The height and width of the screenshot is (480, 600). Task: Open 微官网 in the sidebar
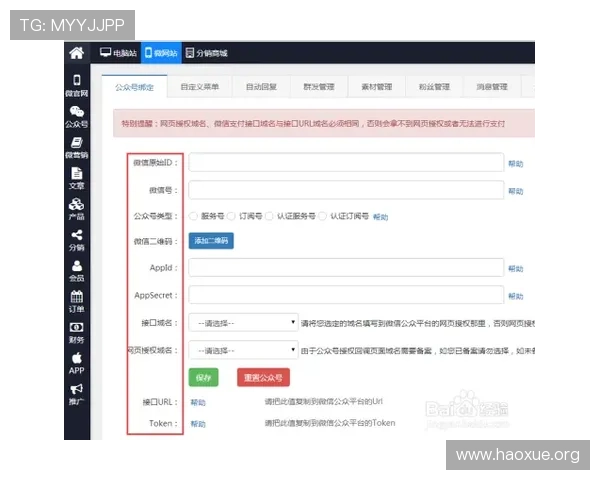tap(77, 86)
